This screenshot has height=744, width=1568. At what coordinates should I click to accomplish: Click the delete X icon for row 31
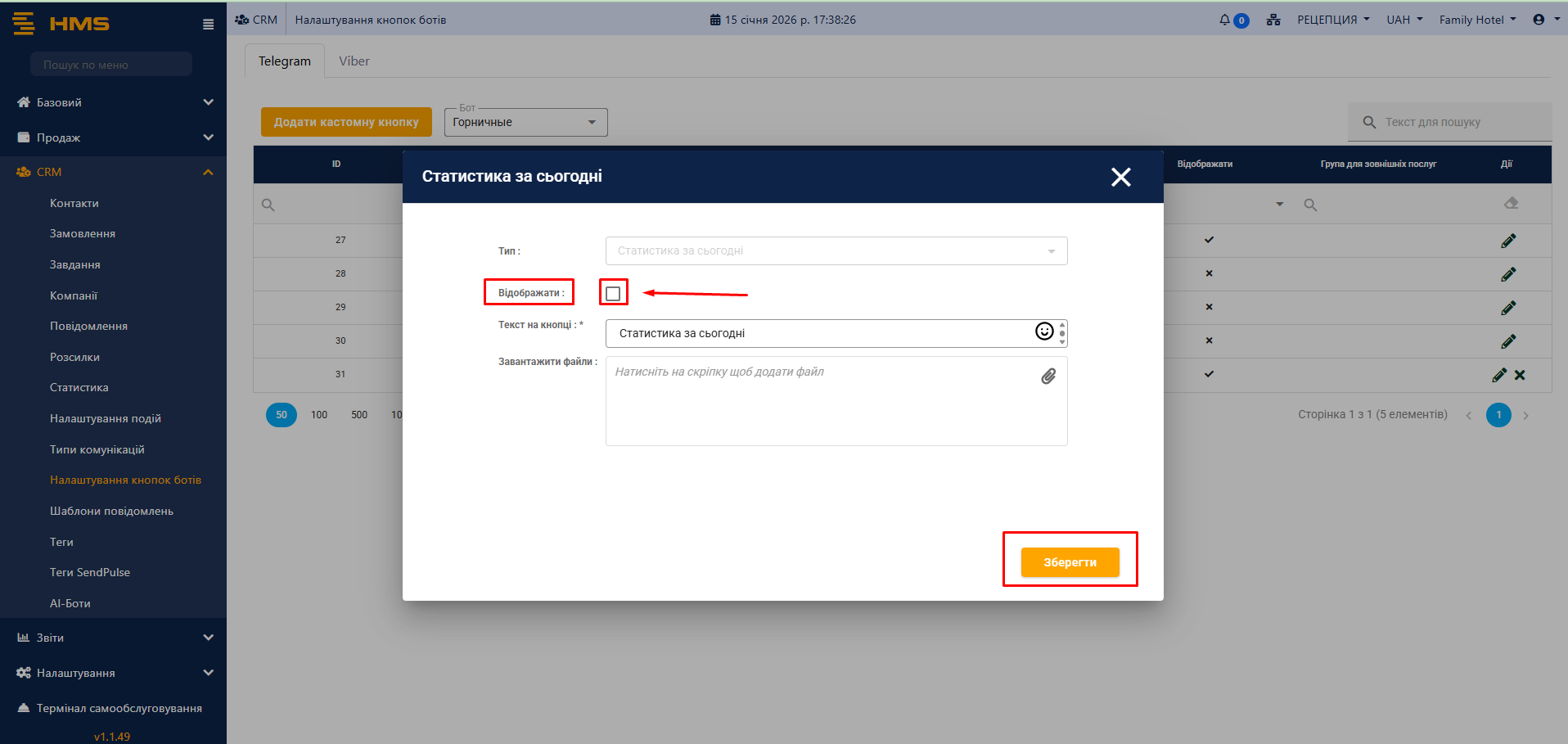(x=1520, y=375)
